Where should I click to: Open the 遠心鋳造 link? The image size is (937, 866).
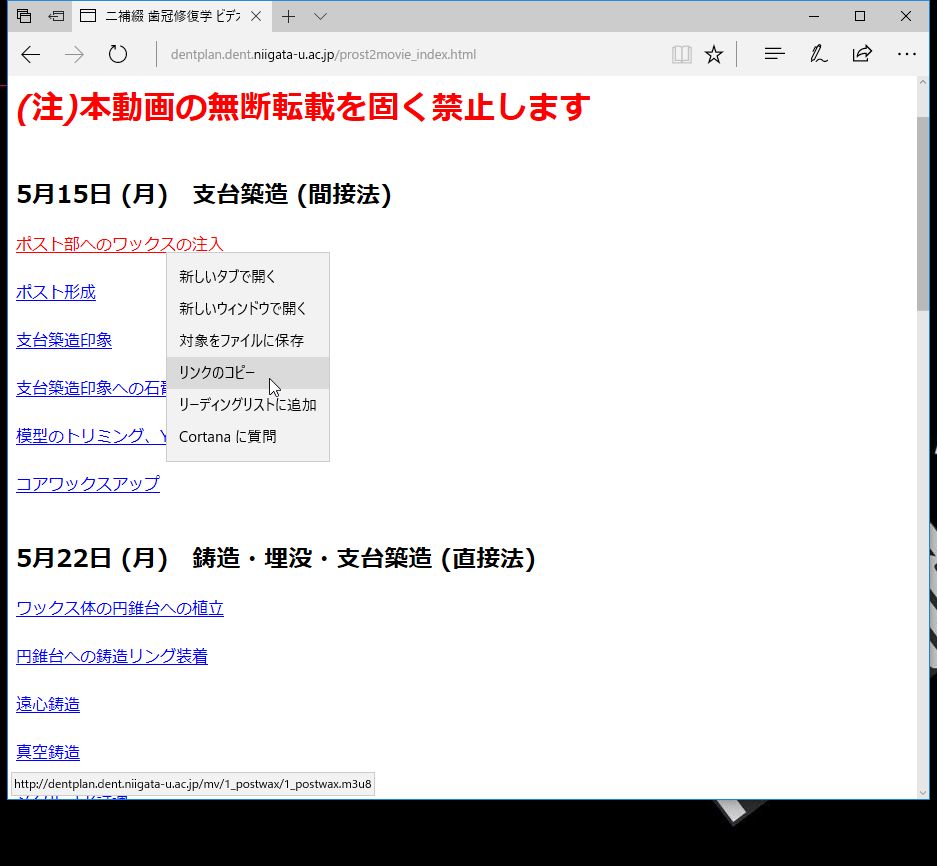coord(48,704)
